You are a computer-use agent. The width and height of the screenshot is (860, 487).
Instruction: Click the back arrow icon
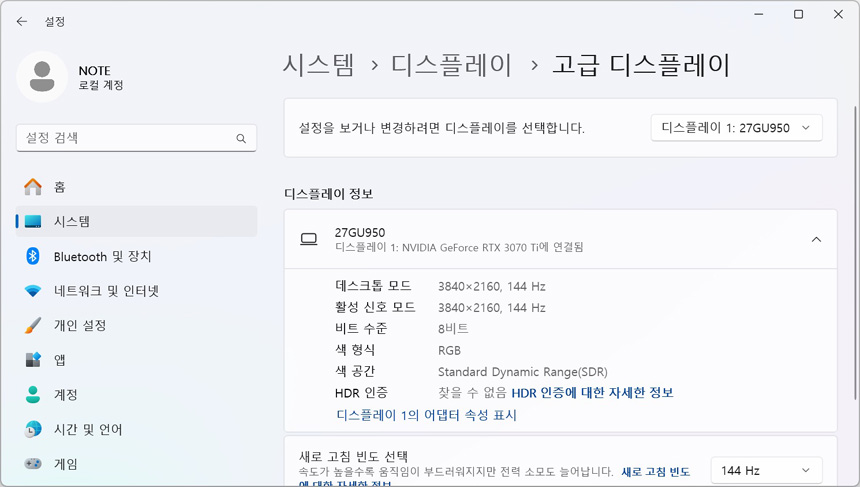22,21
